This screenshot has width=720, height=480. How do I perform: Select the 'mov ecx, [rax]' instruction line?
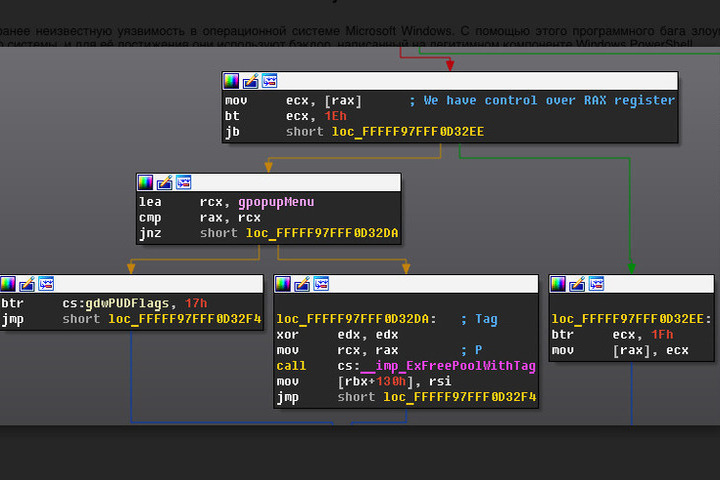click(x=293, y=101)
